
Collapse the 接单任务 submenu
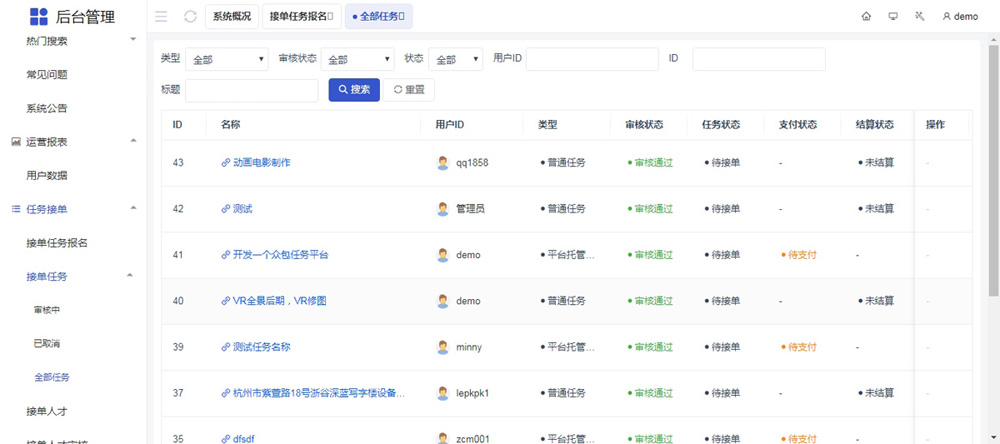click(129, 276)
